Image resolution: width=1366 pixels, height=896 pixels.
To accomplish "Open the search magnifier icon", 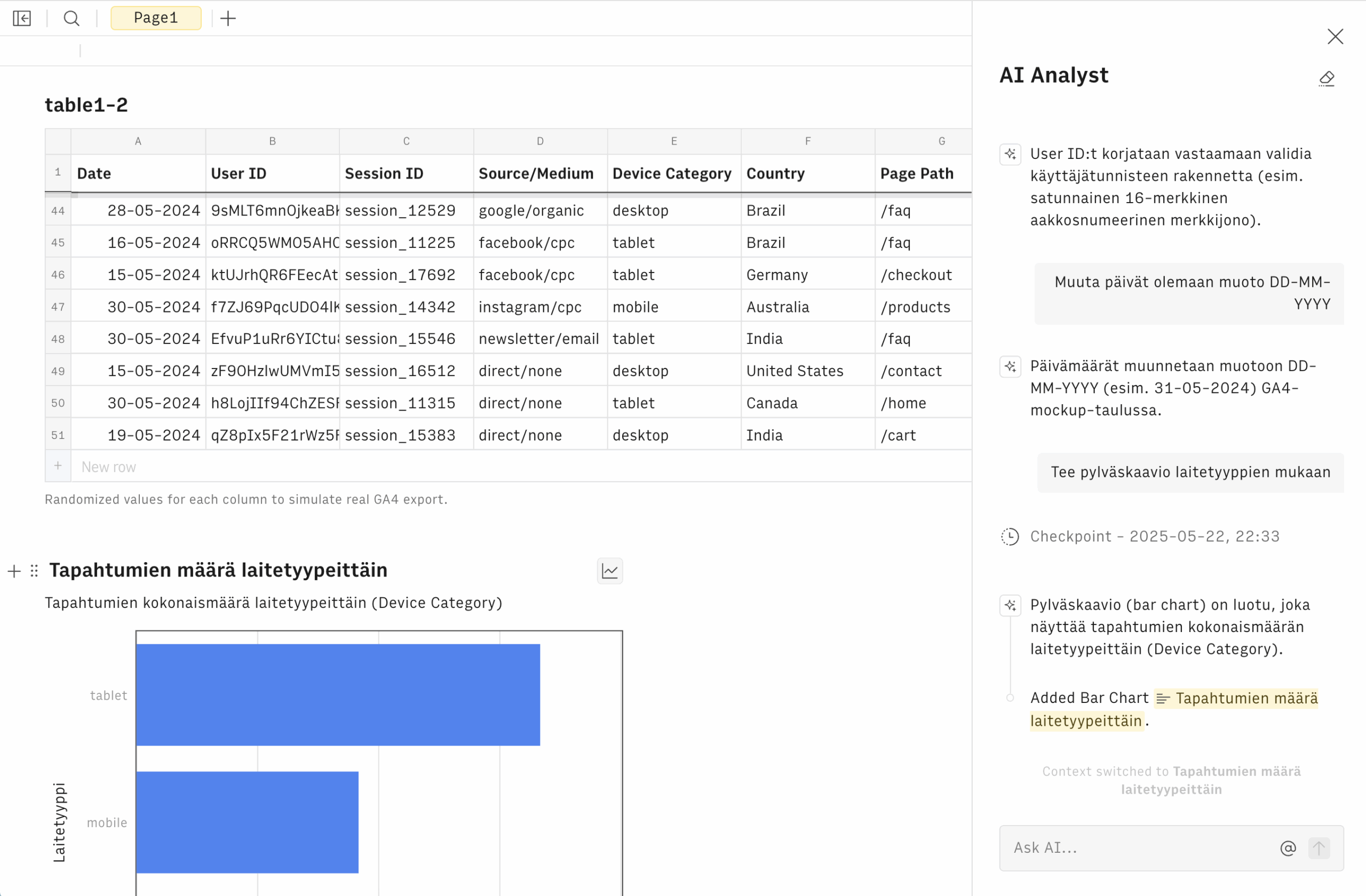I will click(71, 18).
